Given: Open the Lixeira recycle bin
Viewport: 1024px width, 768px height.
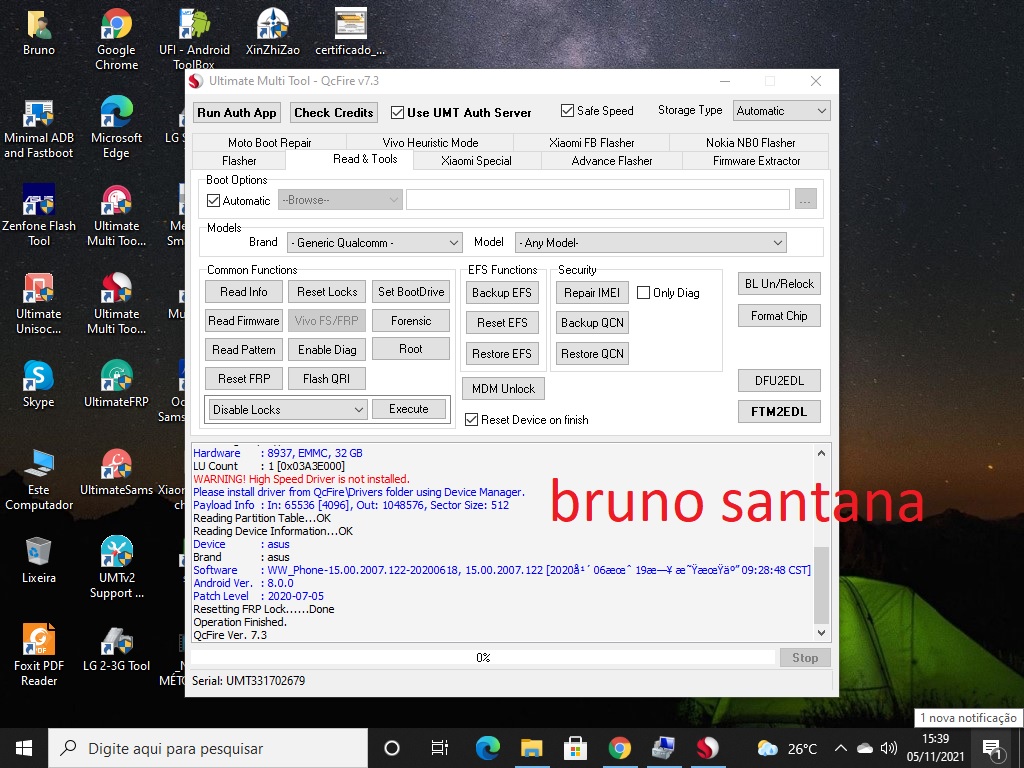Looking at the screenshot, I should tap(39, 560).
